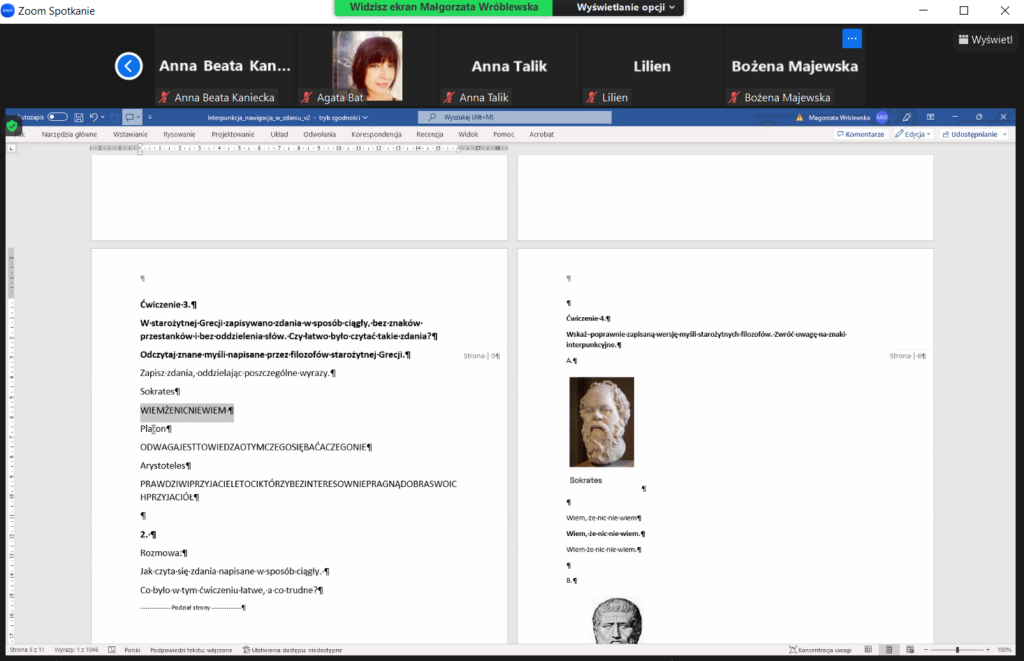
Task: Click the pen icon in Word title bar
Action: point(907,117)
